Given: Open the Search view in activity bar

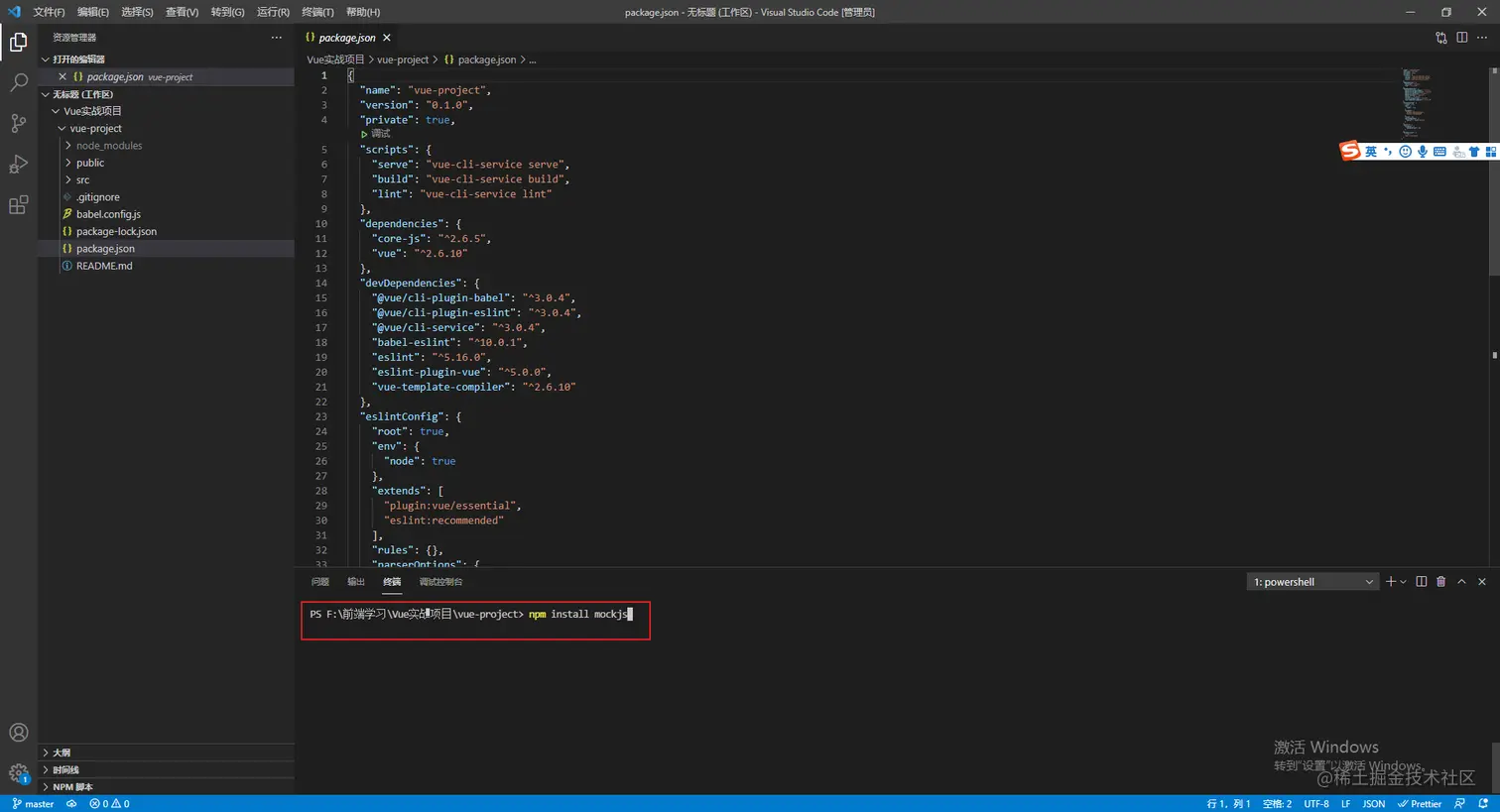Looking at the screenshot, I should coord(18,82).
